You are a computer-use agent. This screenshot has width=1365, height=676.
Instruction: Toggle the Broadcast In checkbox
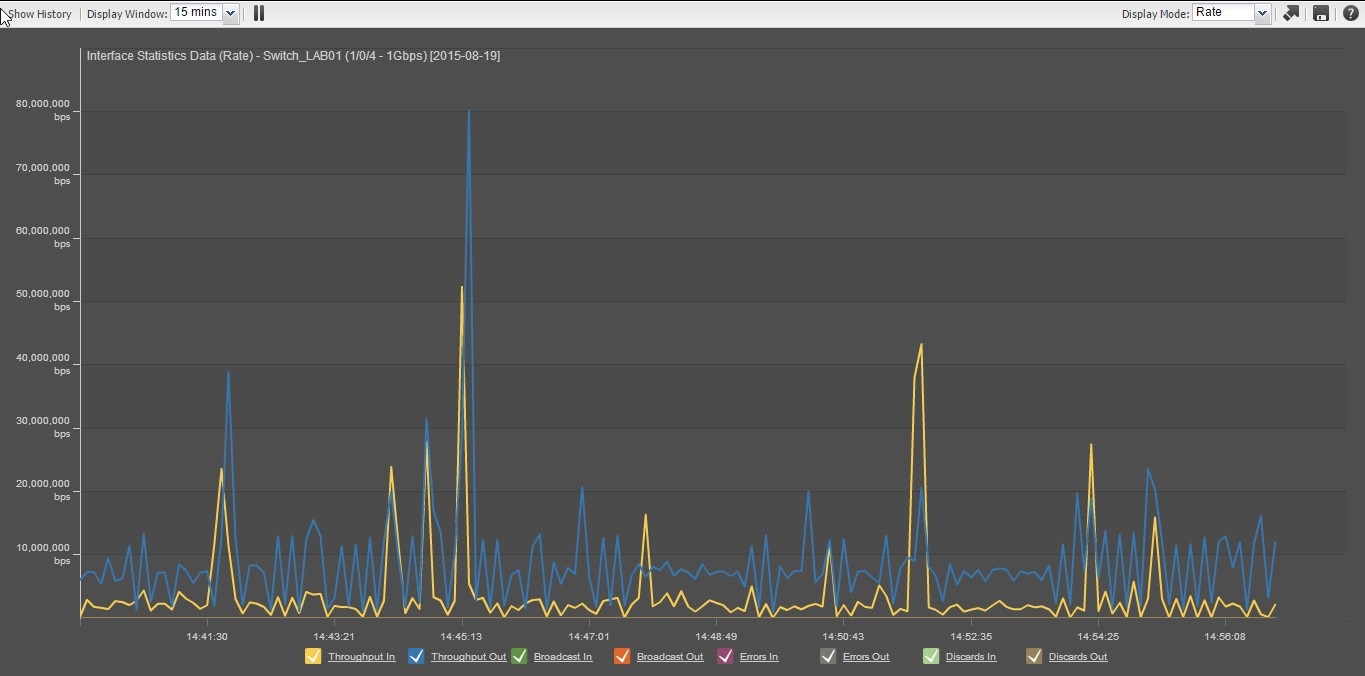(x=519, y=657)
